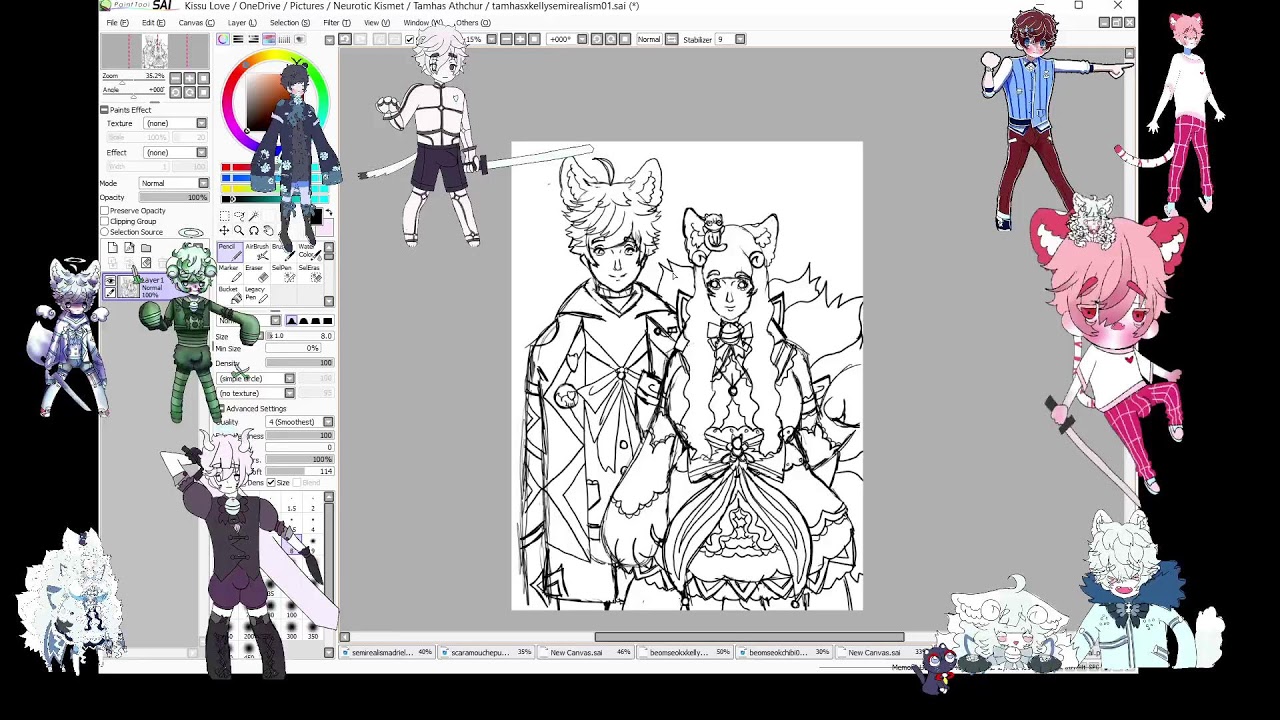The width and height of the screenshot is (1280, 720).
Task: Click the navigator zoom-out minus button
Action: click(x=175, y=78)
